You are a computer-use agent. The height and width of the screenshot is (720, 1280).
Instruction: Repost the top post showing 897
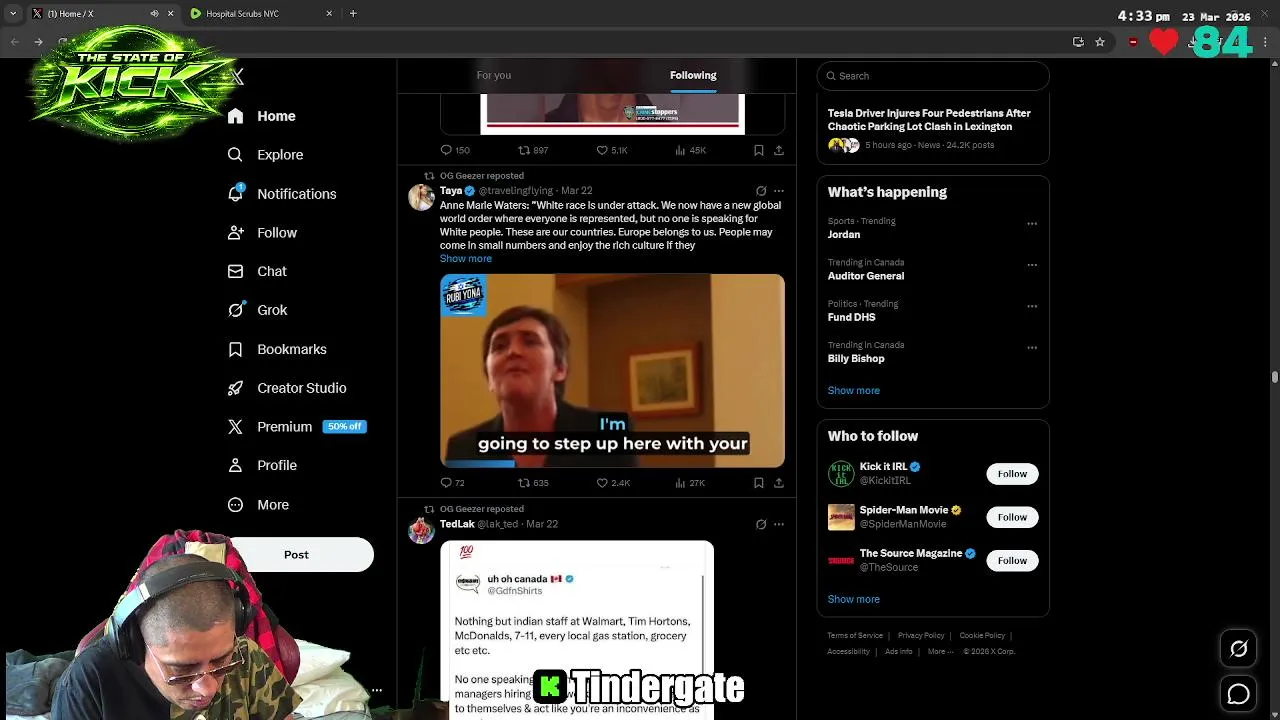tap(533, 150)
